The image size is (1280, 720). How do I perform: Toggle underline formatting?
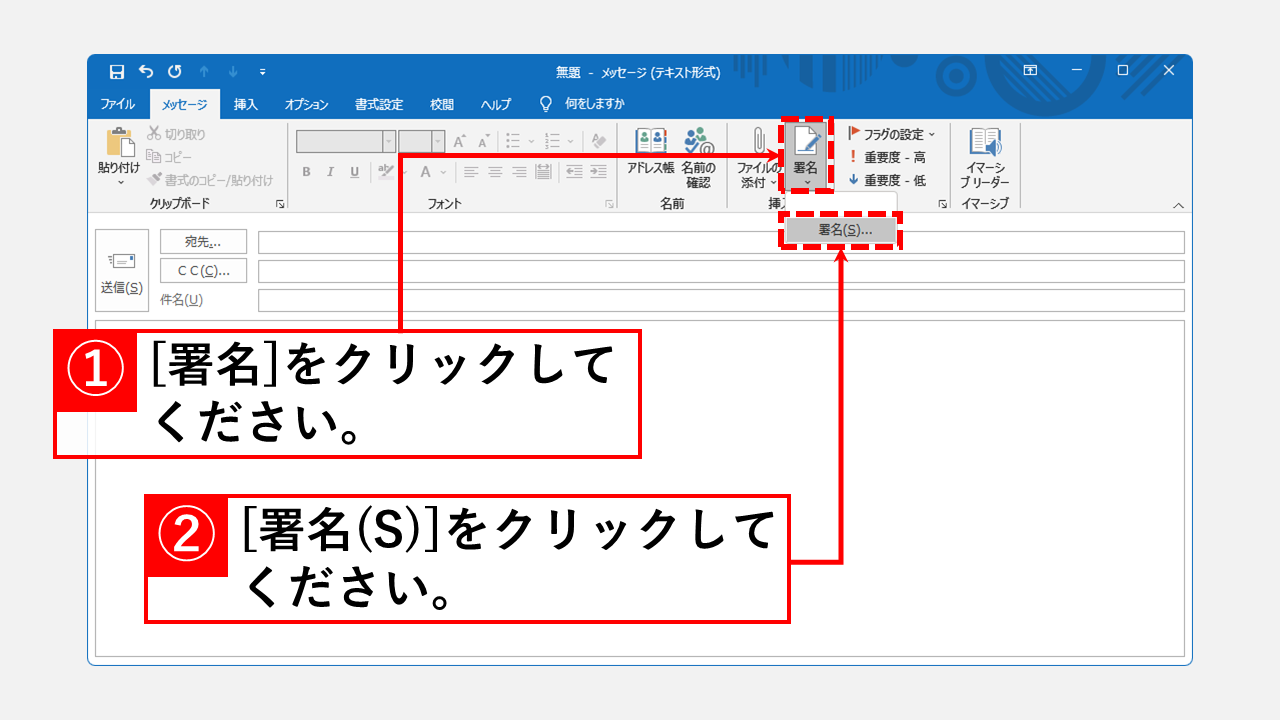[354, 172]
